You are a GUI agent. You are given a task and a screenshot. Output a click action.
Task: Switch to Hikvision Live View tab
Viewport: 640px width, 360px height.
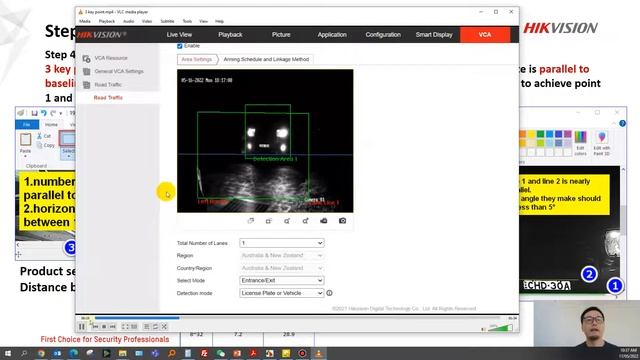click(x=179, y=35)
